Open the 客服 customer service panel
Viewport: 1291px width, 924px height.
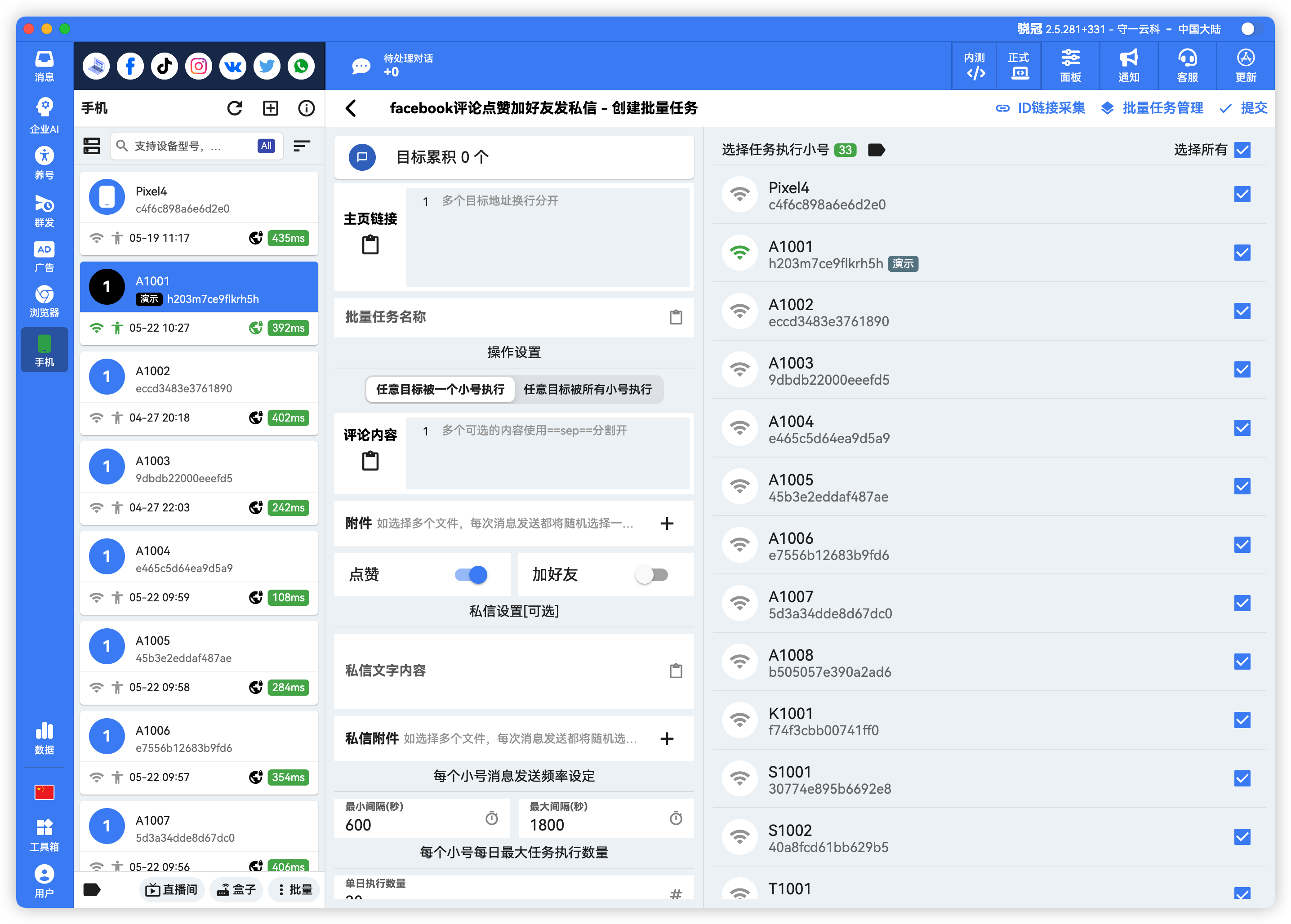coord(1187,66)
